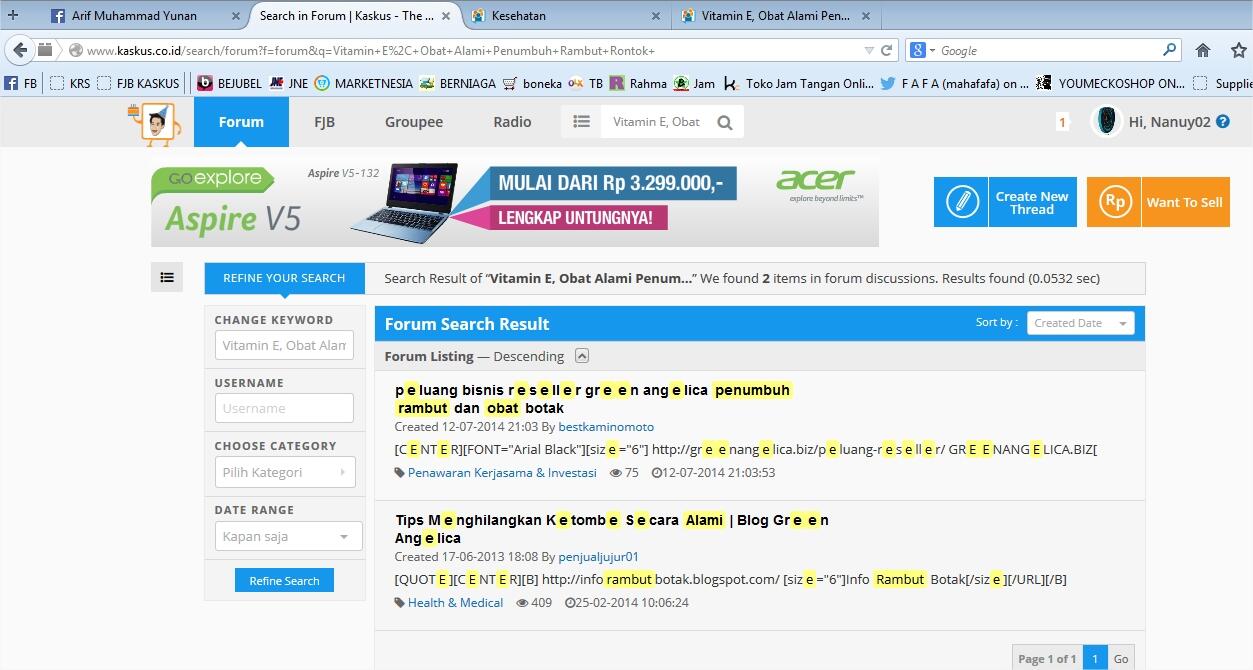
Task: Click the REFINE YOUR SEARCH header
Action: 284,278
